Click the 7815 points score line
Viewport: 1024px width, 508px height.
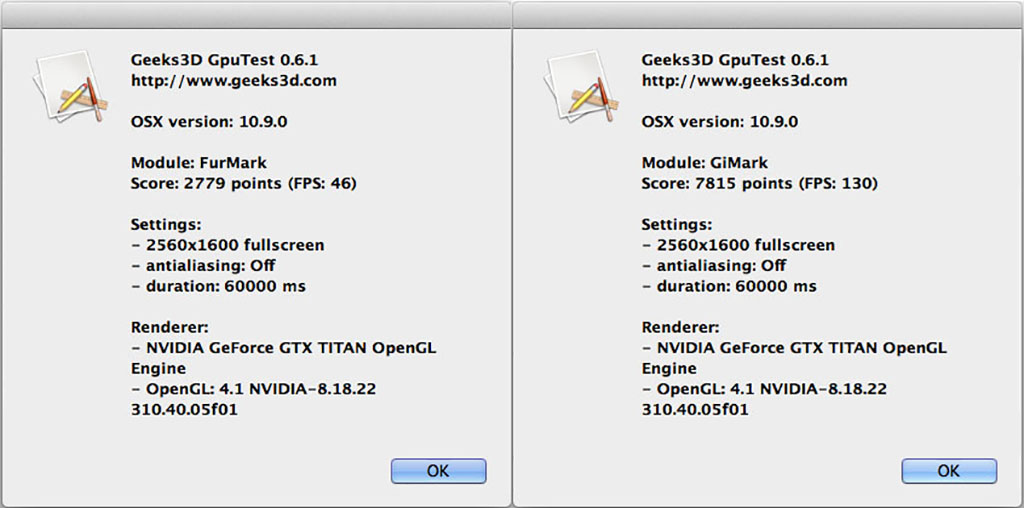coord(759,184)
